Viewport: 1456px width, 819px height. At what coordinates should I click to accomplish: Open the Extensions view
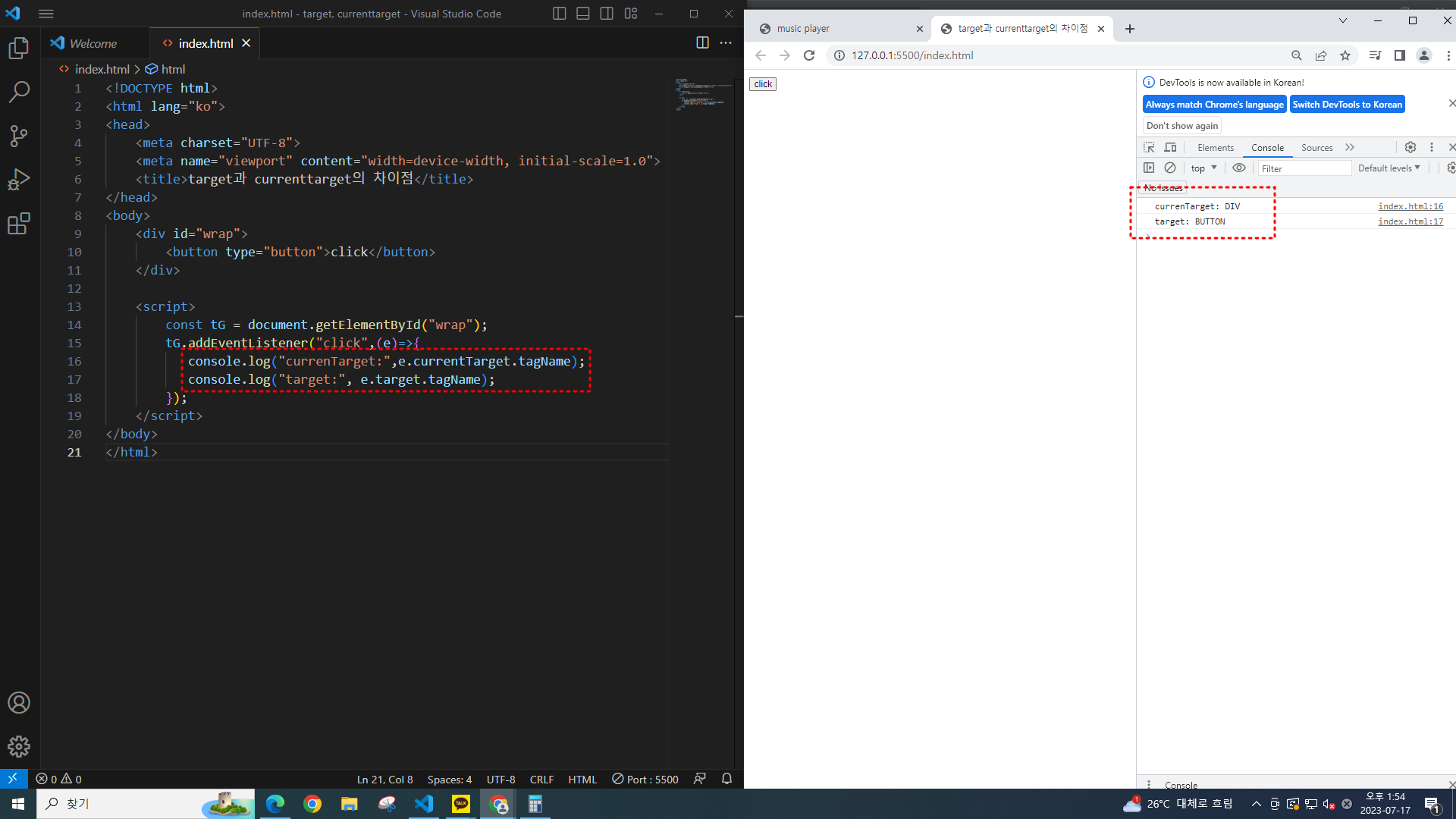coord(19,224)
